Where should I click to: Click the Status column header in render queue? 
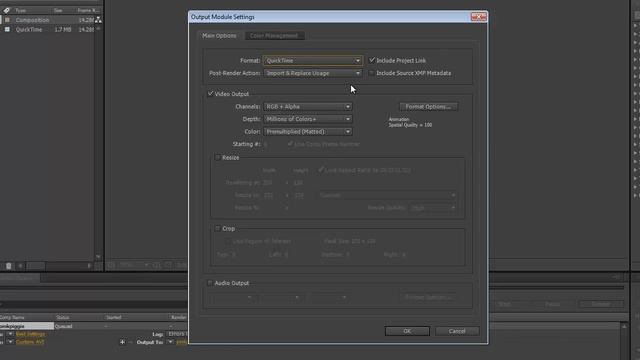coord(62,317)
